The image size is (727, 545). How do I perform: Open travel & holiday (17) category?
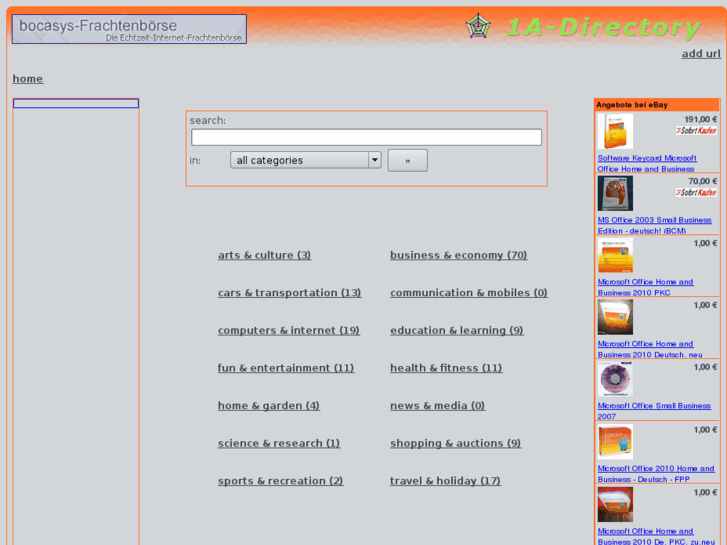[445, 481]
